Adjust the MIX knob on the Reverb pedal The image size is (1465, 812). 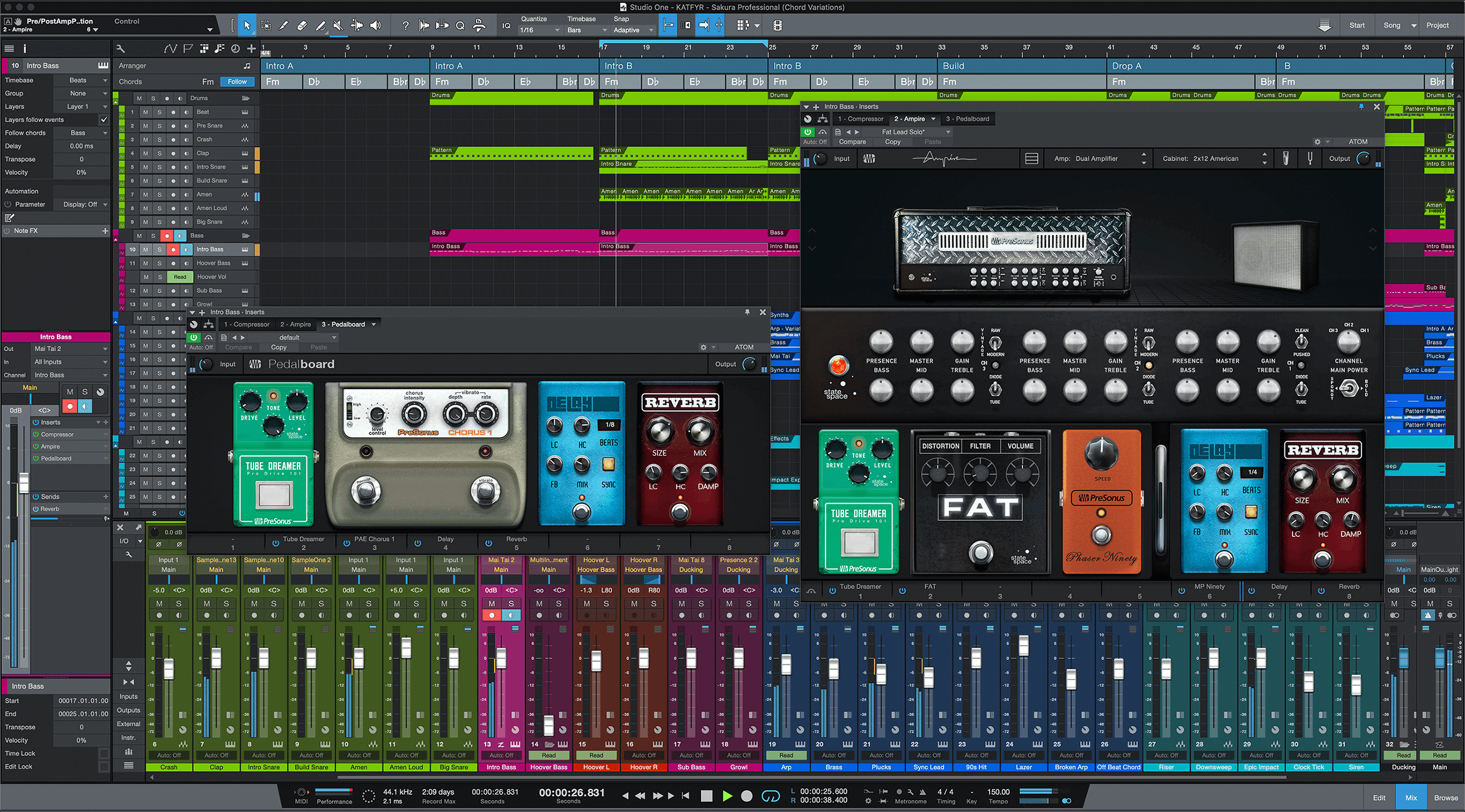click(700, 431)
